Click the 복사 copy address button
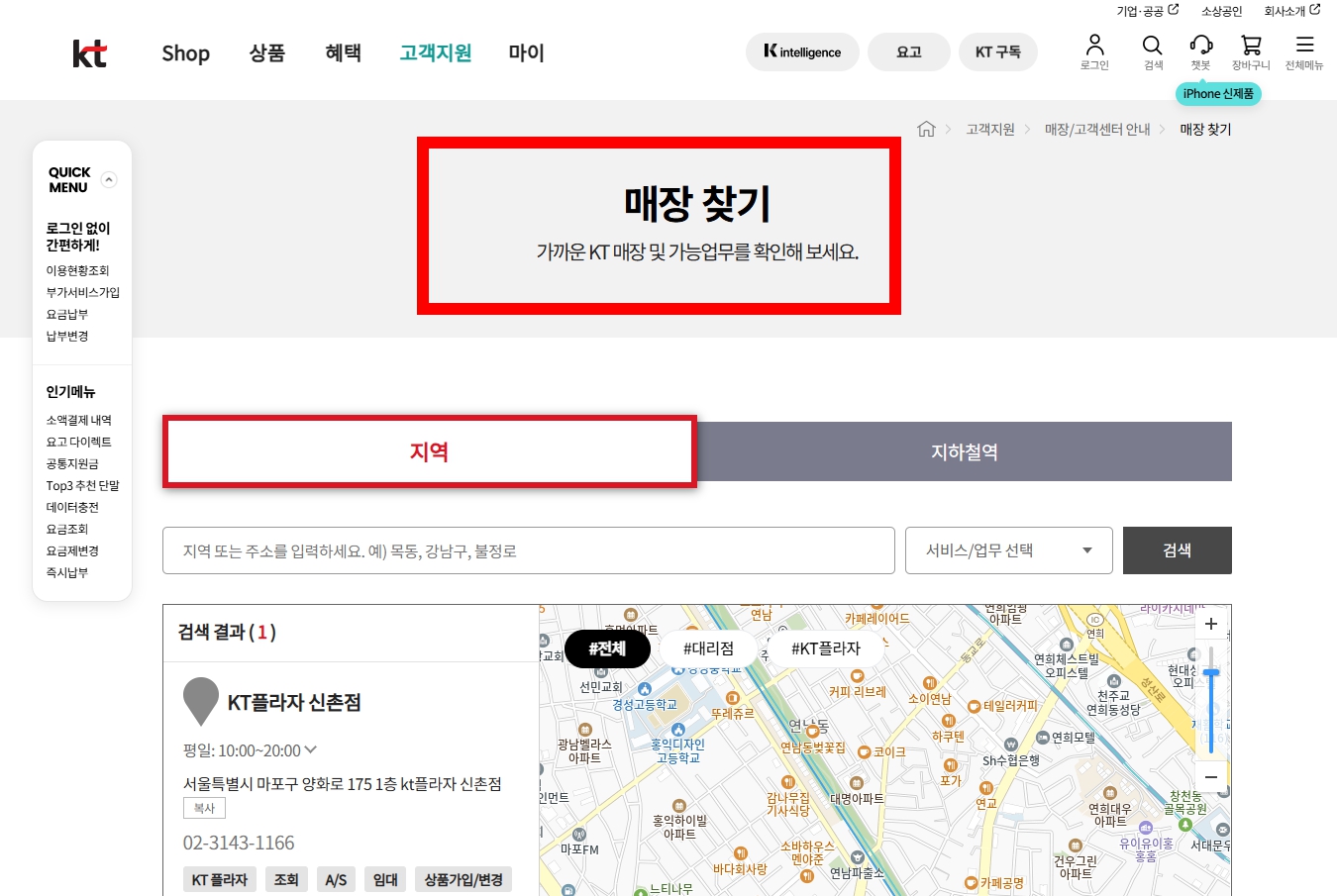 [204, 808]
